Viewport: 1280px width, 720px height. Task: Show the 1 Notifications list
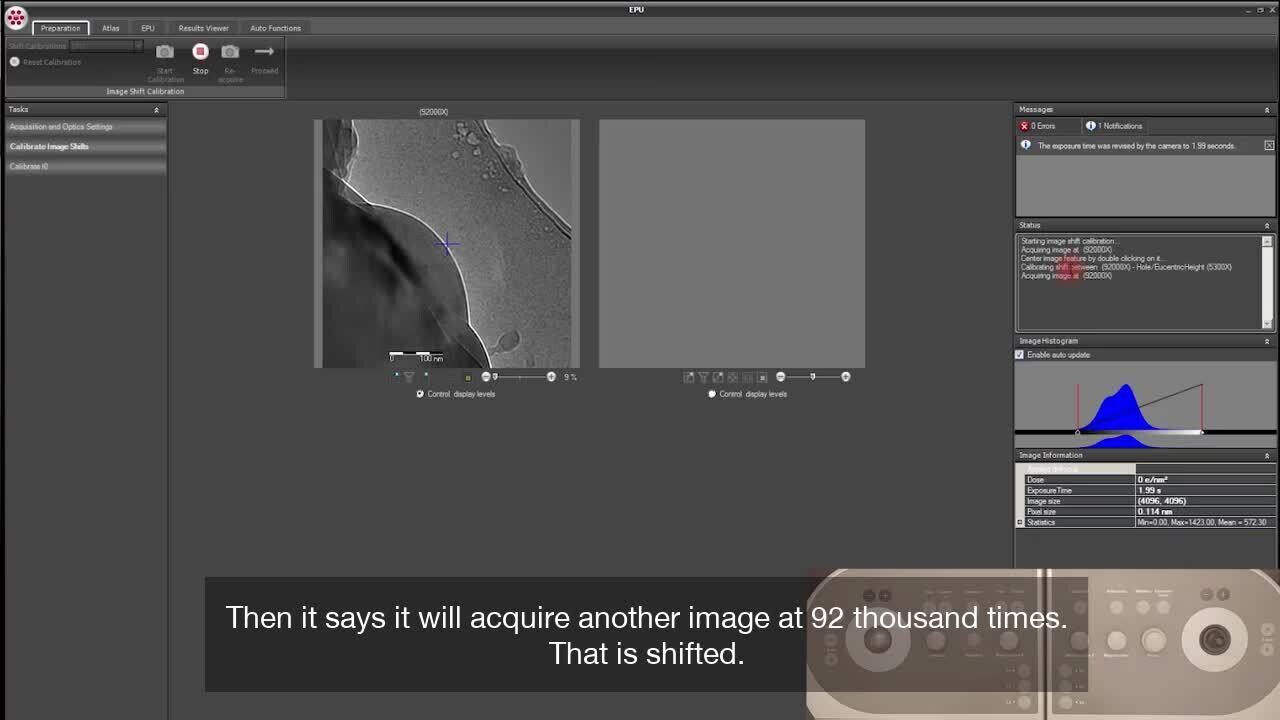click(x=1114, y=126)
